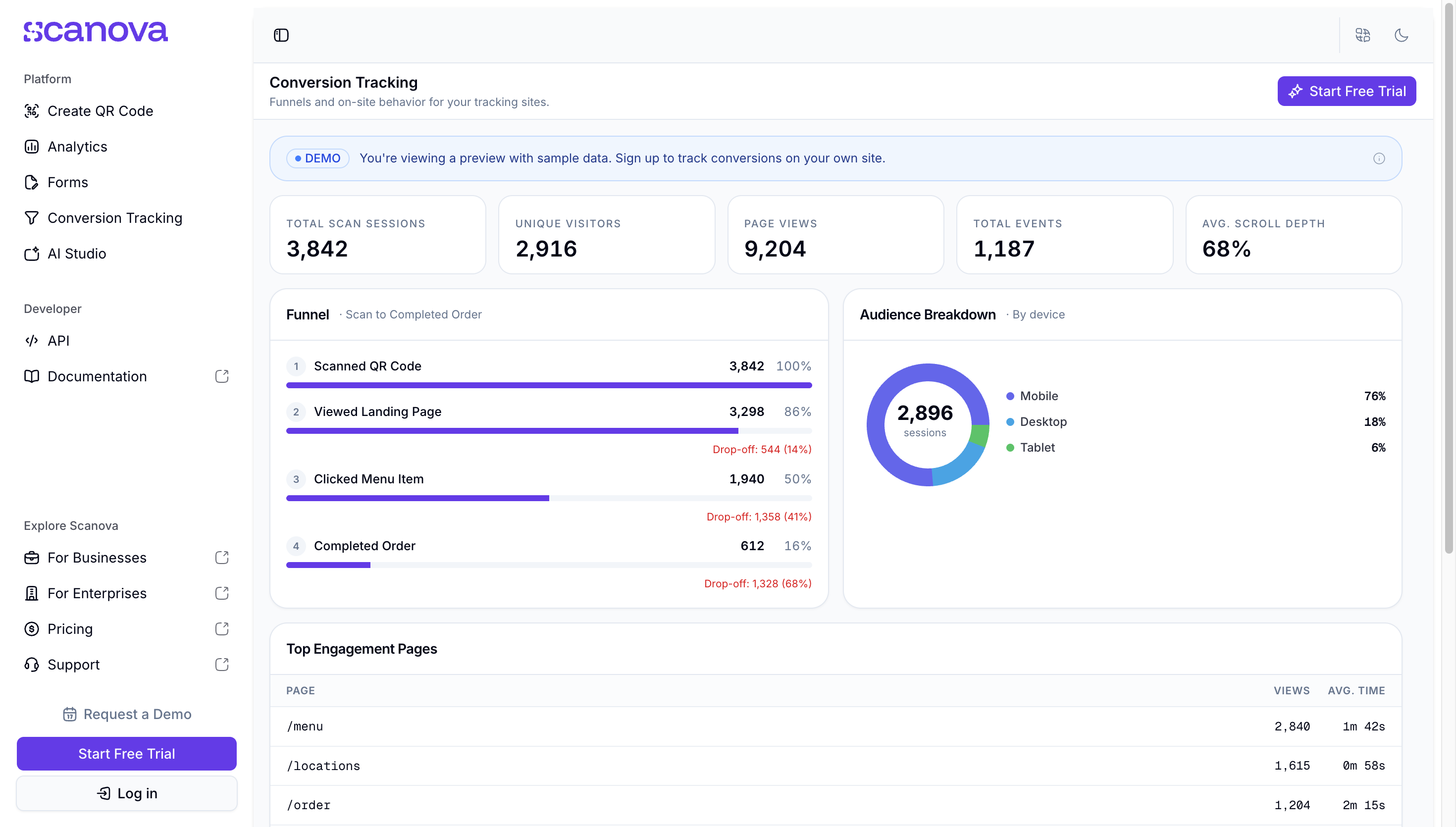
Task: Click the AVG. TIME column header
Action: tap(1356, 691)
